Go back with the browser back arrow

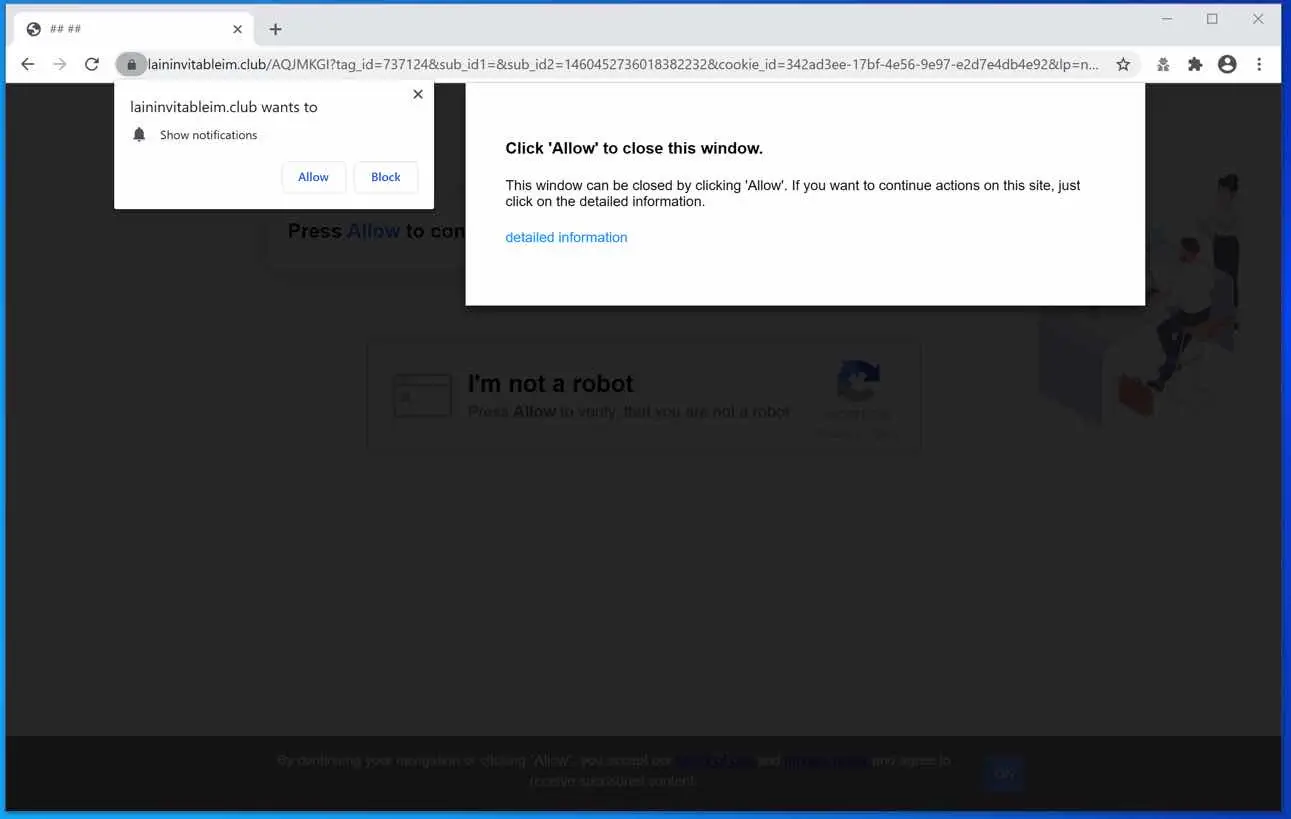point(27,64)
